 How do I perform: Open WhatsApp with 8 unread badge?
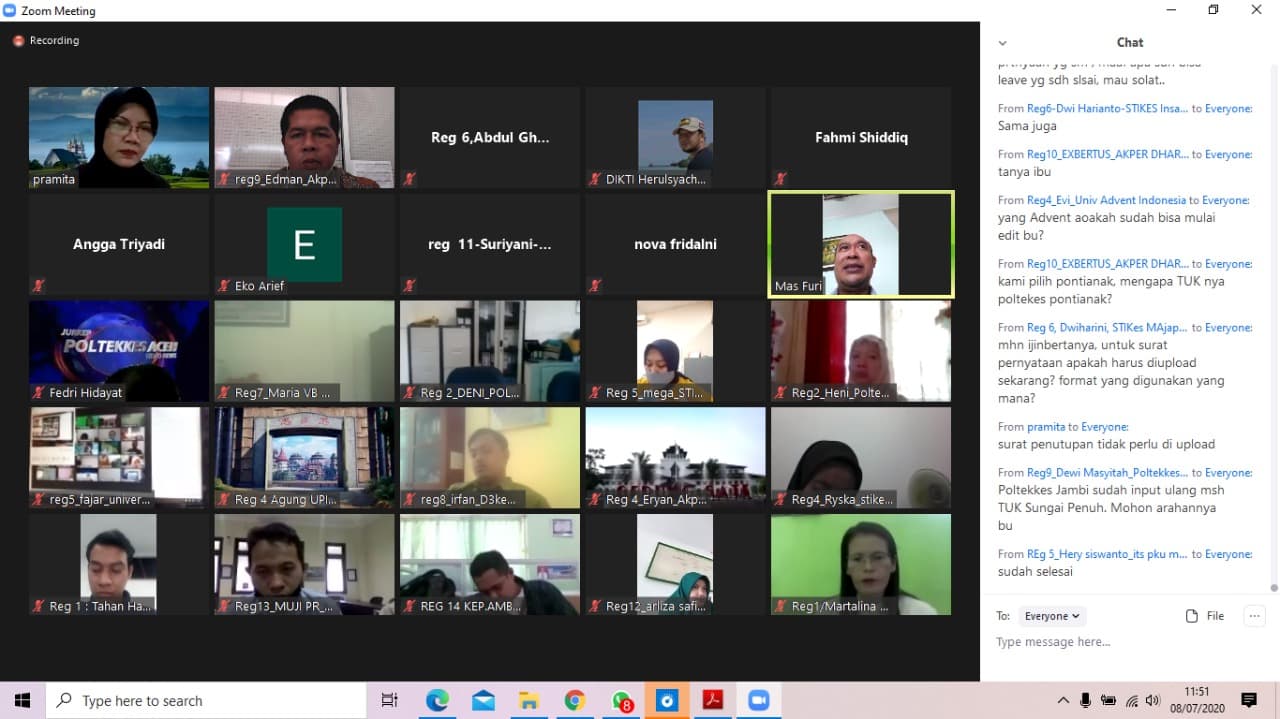click(x=621, y=701)
